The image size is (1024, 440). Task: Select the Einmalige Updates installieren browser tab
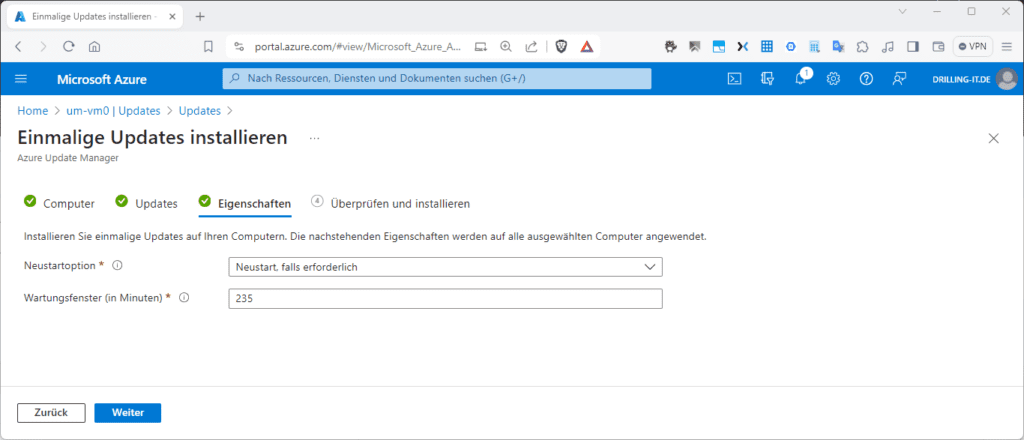[x=95, y=16]
